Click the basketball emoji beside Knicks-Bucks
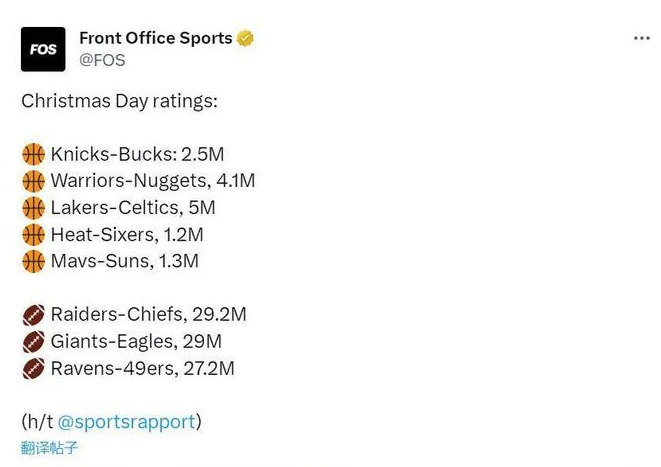The width and height of the screenshot is (661, 467). click(x=33, y=155)
